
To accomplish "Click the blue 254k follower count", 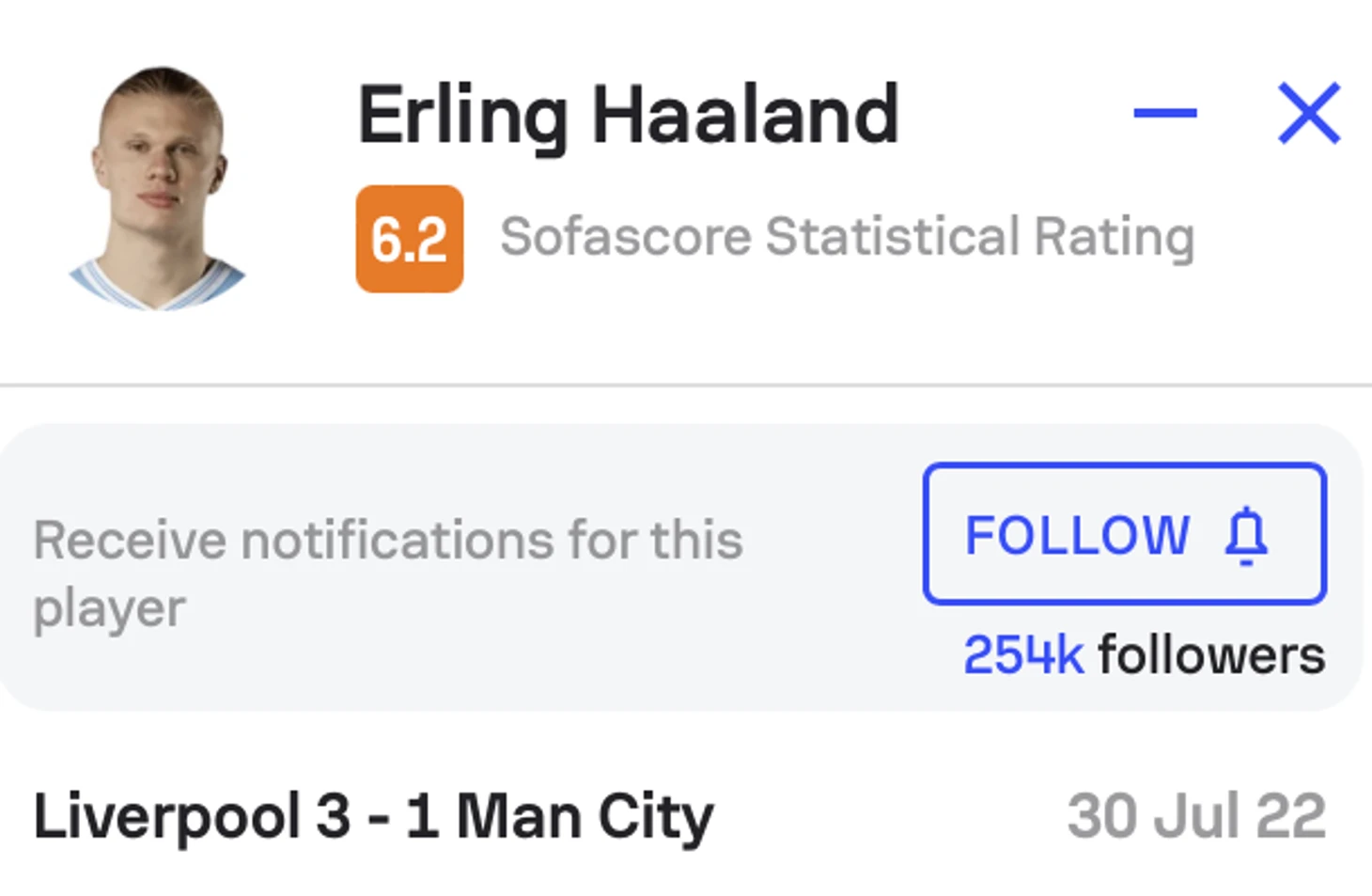I will pos(1023,654).
